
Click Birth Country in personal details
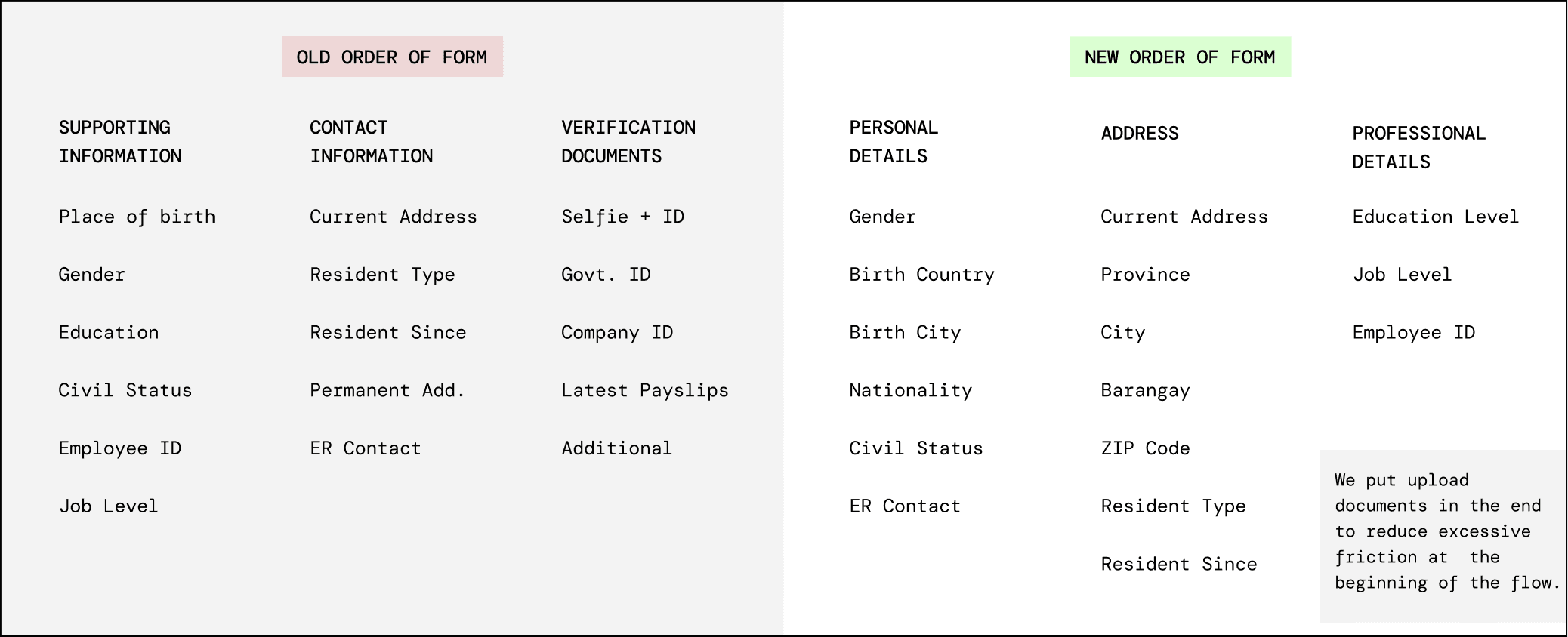coord(921,275)
